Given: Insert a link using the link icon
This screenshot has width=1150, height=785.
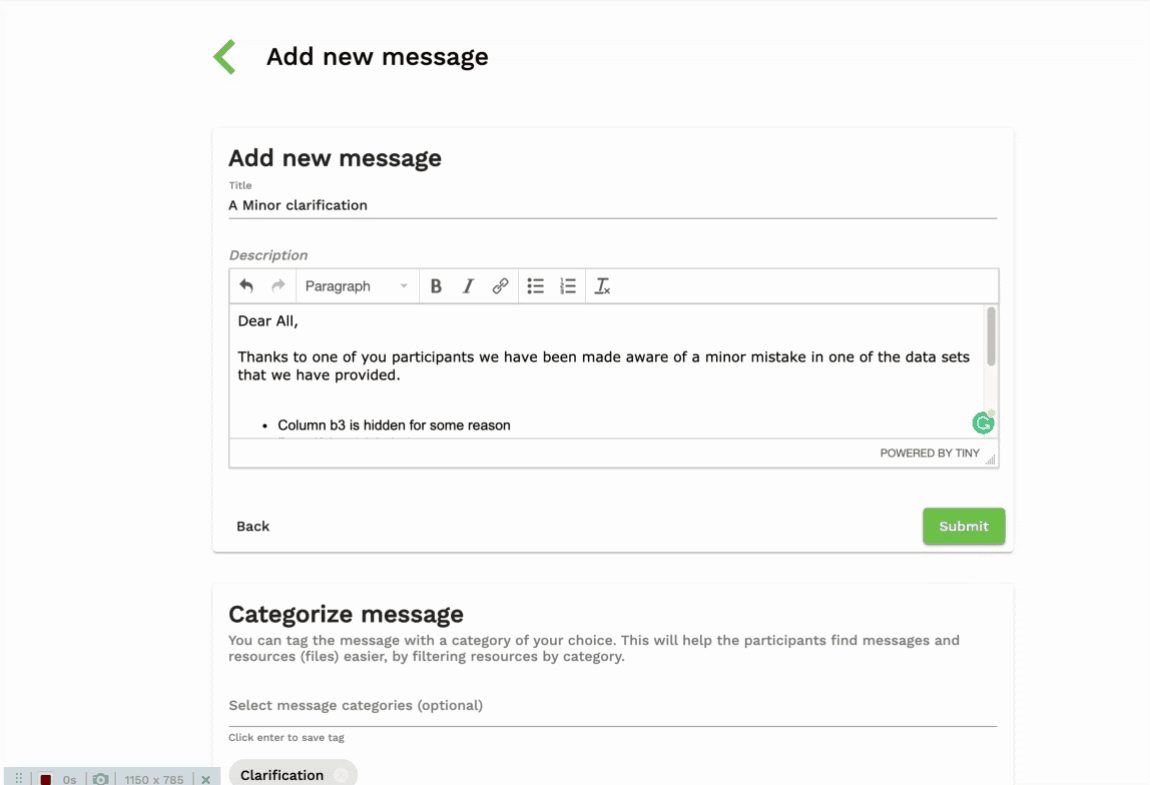Looking at the screenshot, I should 500,286.
